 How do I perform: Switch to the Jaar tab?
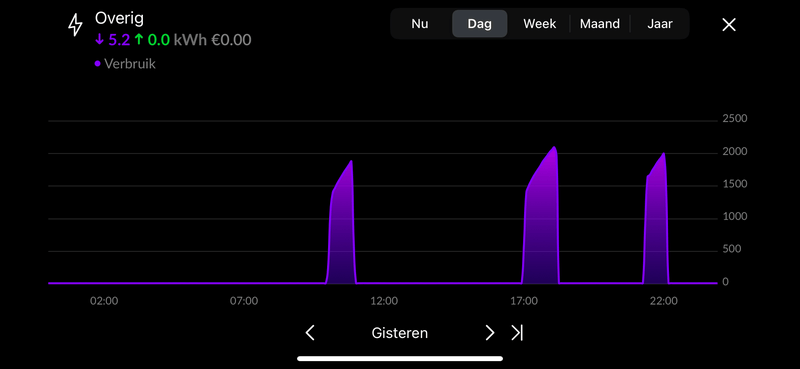[x=660, y=23]
